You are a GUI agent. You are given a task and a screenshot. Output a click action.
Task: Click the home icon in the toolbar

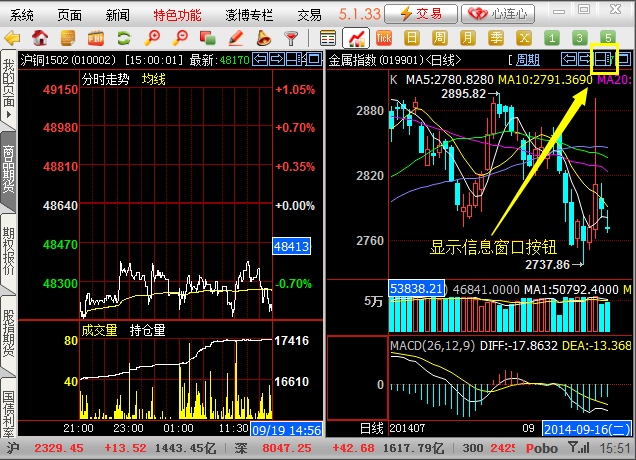[x=40, y=38]
